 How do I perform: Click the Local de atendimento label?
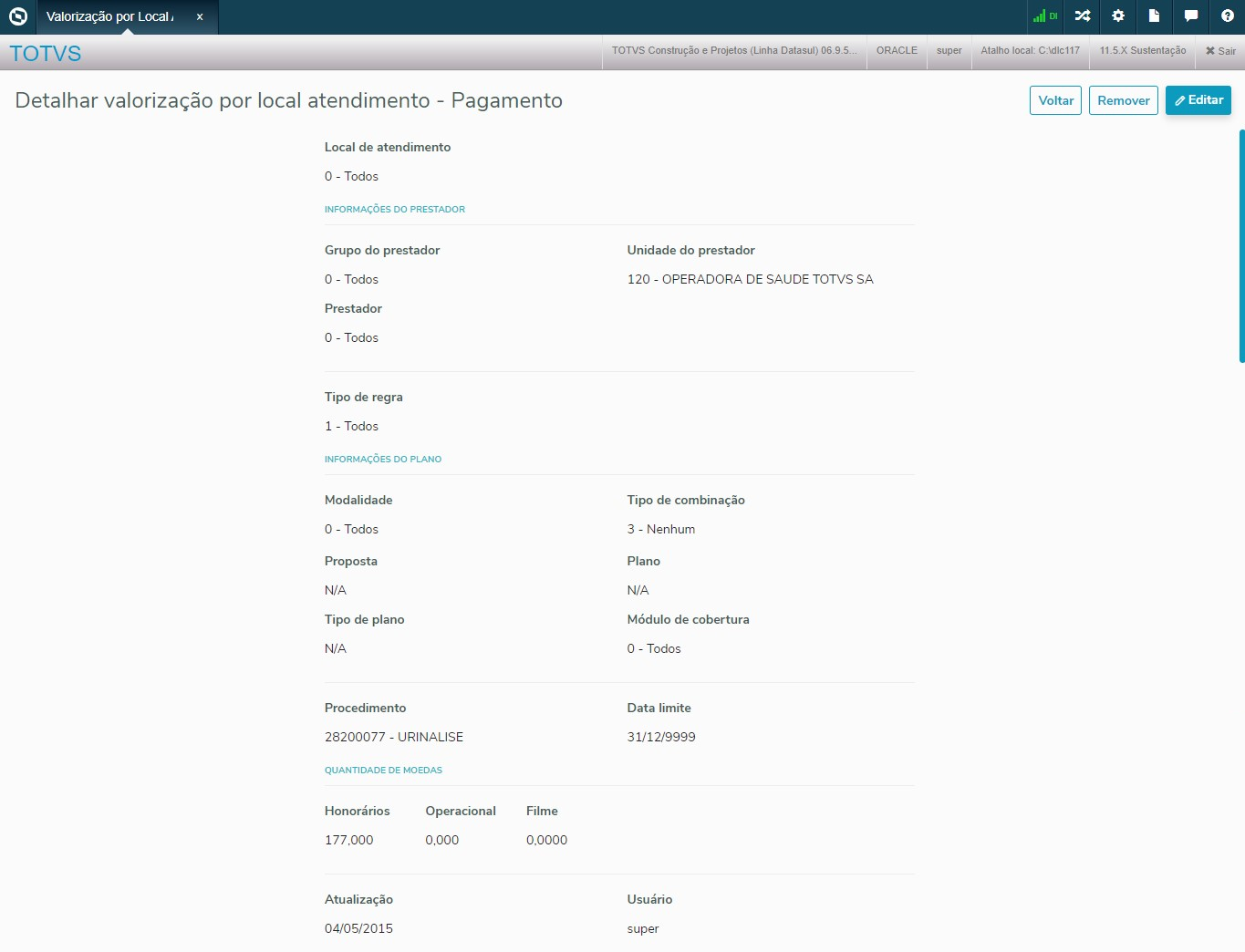tap(388, 147)
